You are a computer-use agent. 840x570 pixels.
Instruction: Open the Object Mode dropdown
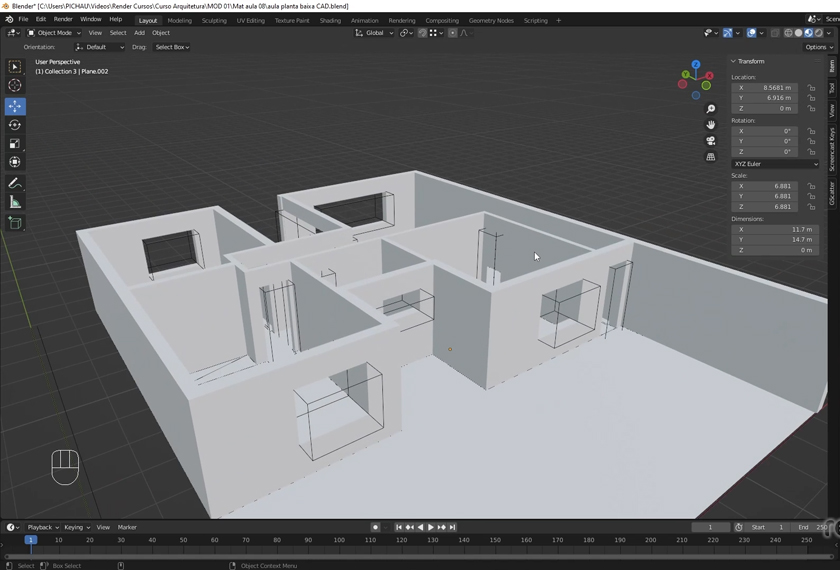(55, 33)
